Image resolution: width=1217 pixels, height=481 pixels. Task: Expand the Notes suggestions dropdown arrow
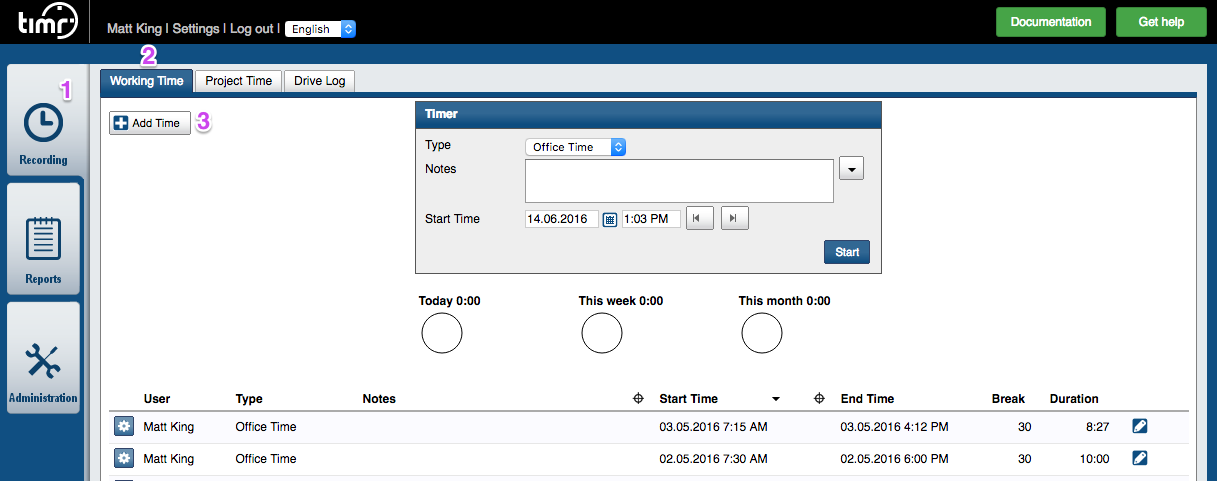[x=851, y=170]
